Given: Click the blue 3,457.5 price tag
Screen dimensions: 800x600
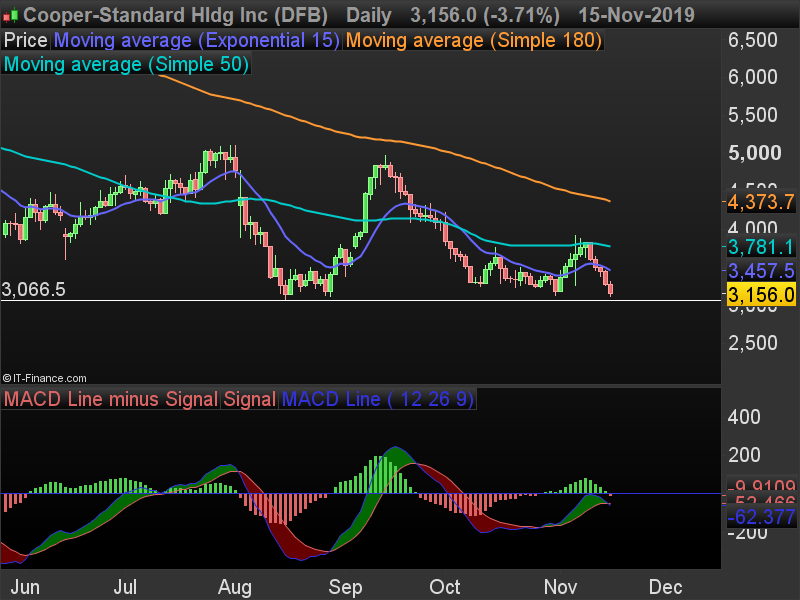Looking at the screenshot, I should pyautogui.click(x=761, y=271).
